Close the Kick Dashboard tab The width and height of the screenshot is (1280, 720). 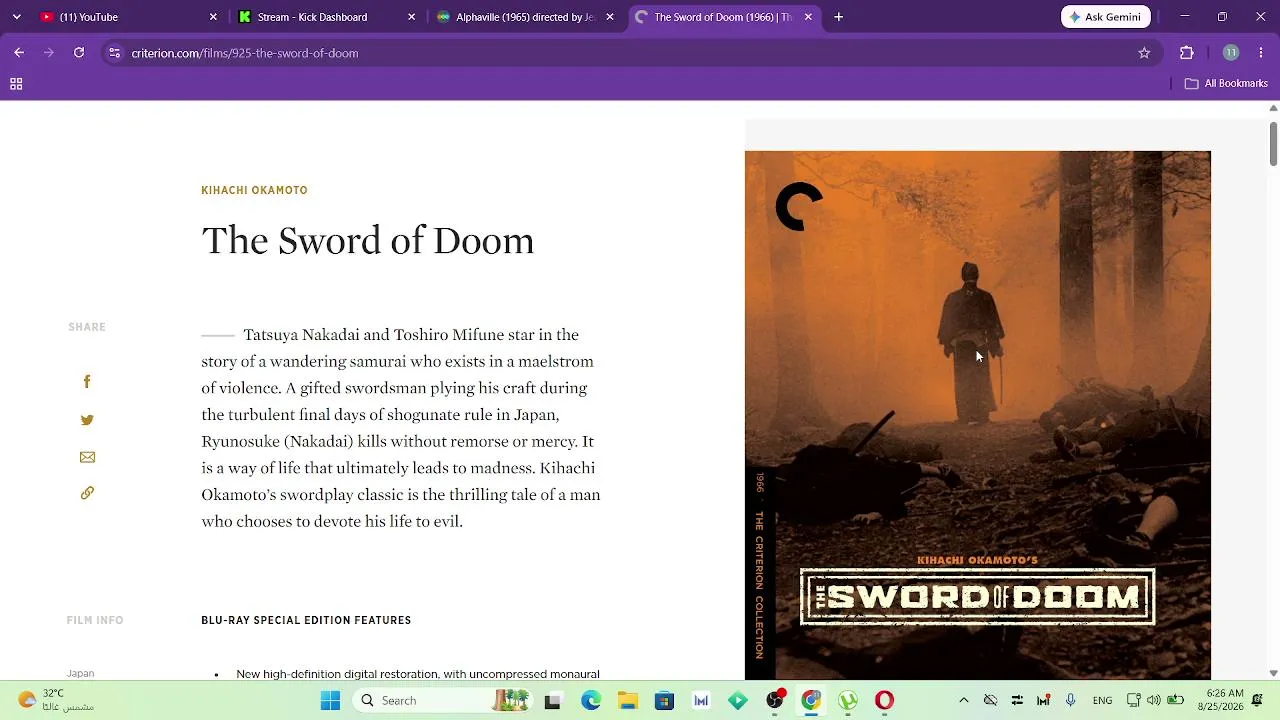click(x=411, y=17)
